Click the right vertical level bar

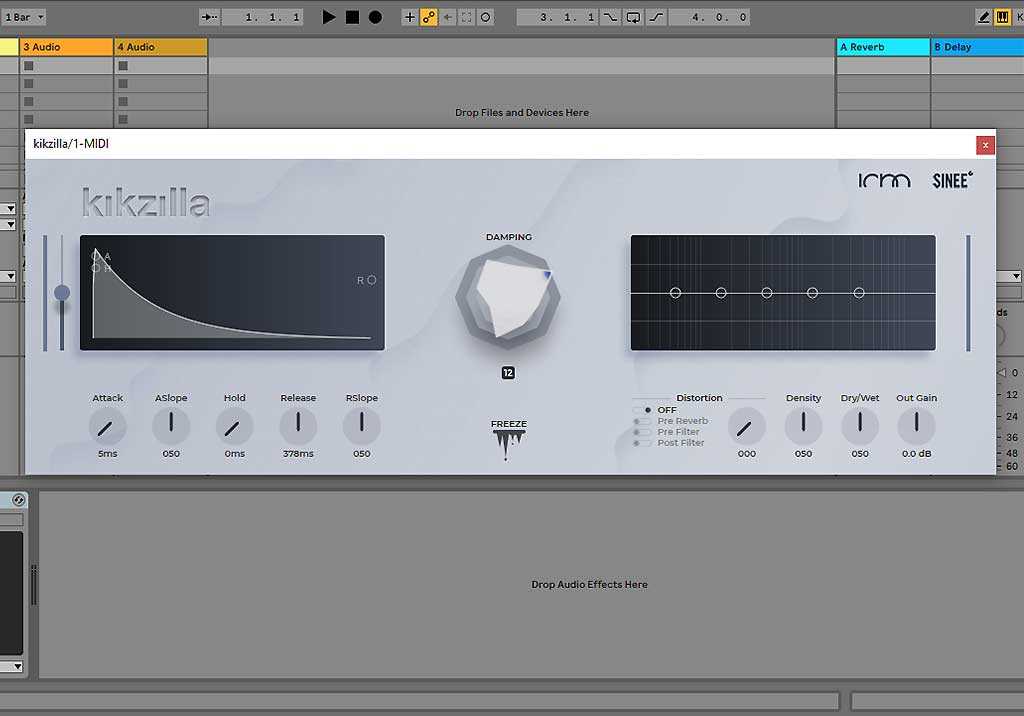point(968,293)
